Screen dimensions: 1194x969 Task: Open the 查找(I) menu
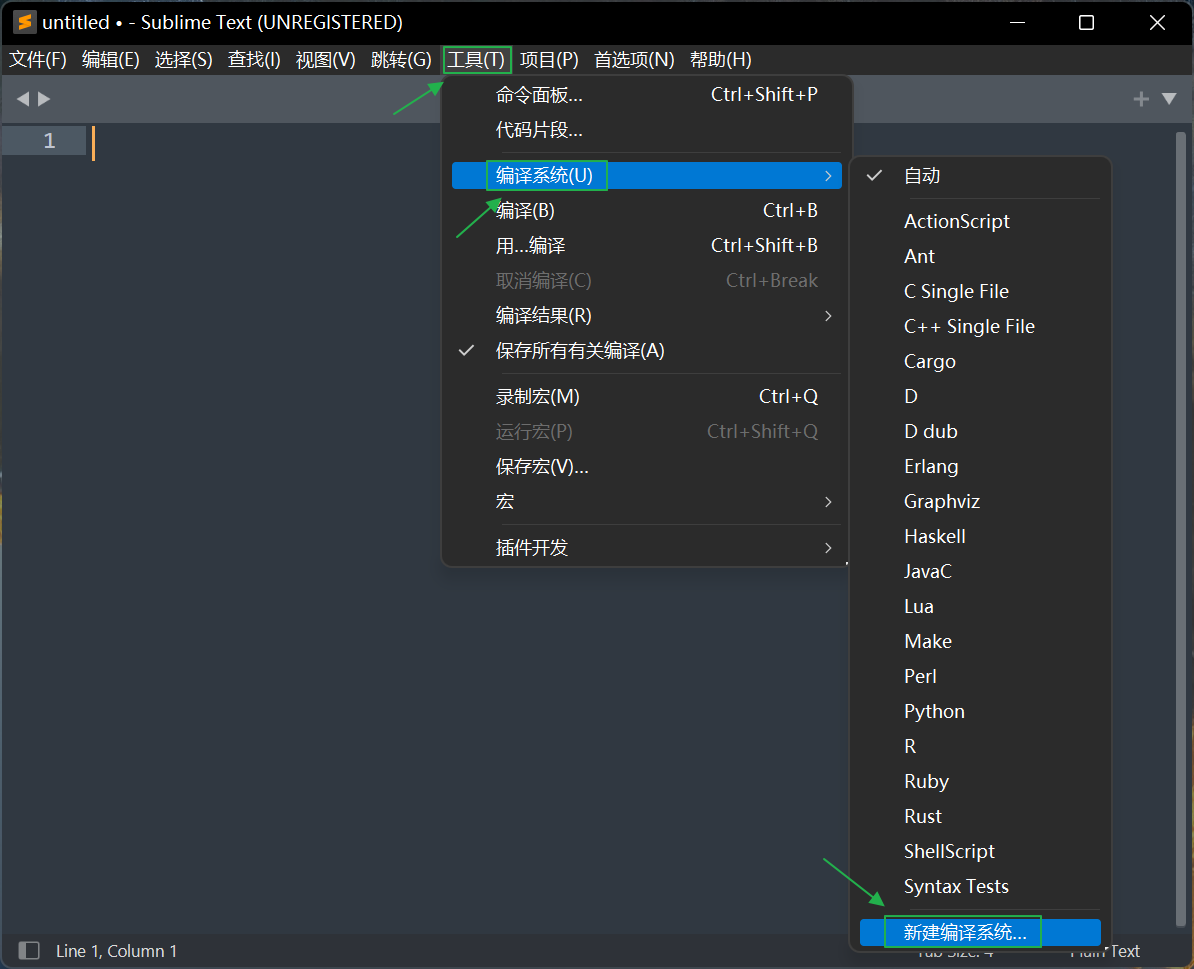(x=254, y=59)
